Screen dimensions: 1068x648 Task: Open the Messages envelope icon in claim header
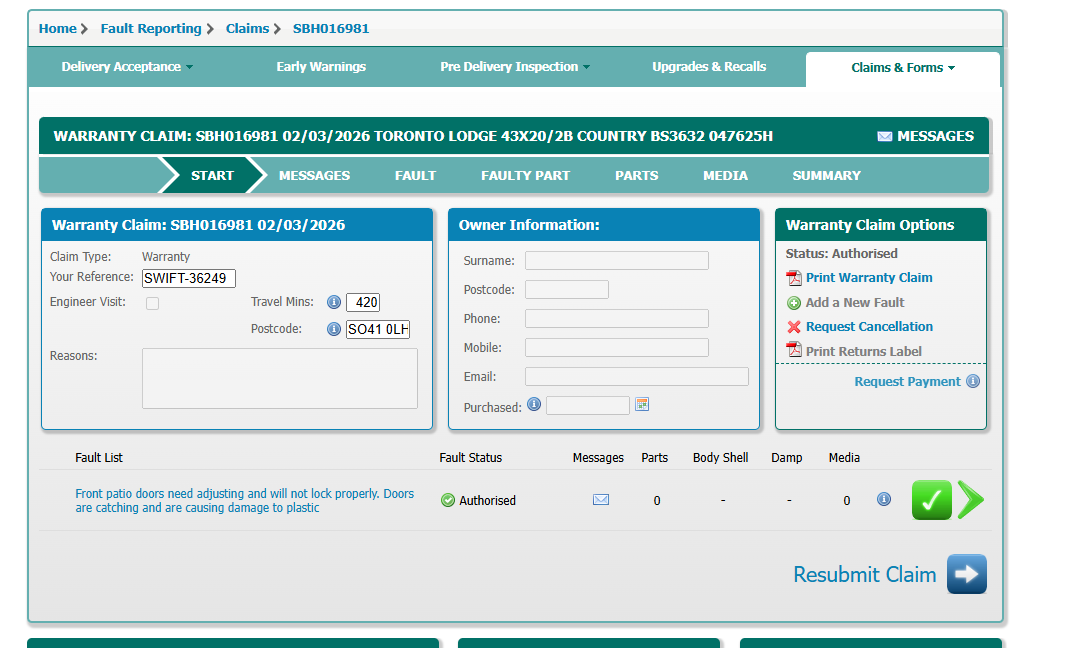884,136
